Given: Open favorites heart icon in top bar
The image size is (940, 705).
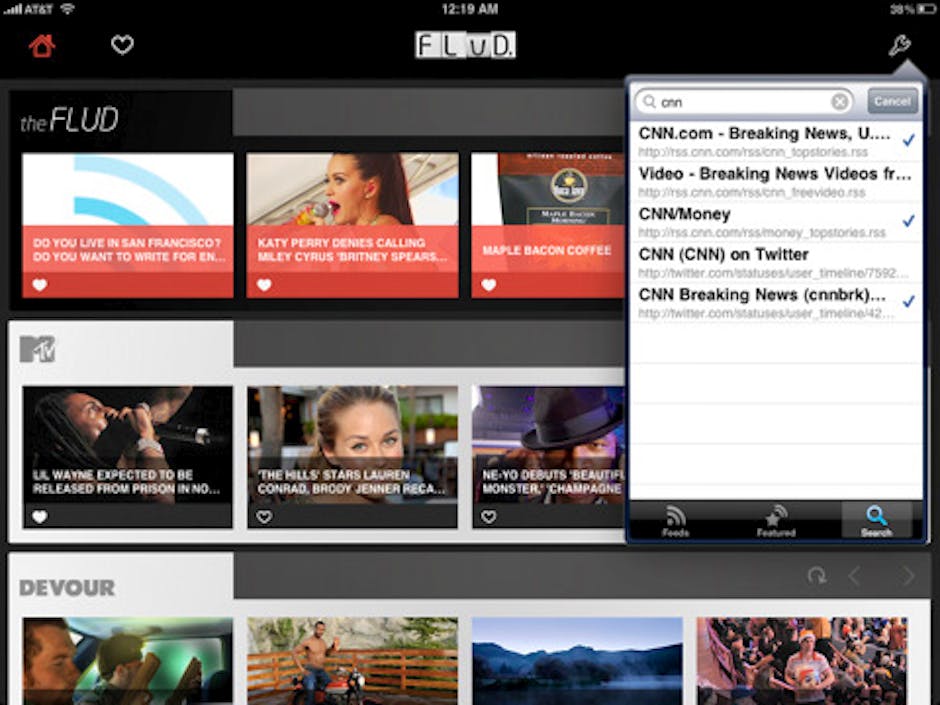Looking at the screenshot, I should pos(122,45).
